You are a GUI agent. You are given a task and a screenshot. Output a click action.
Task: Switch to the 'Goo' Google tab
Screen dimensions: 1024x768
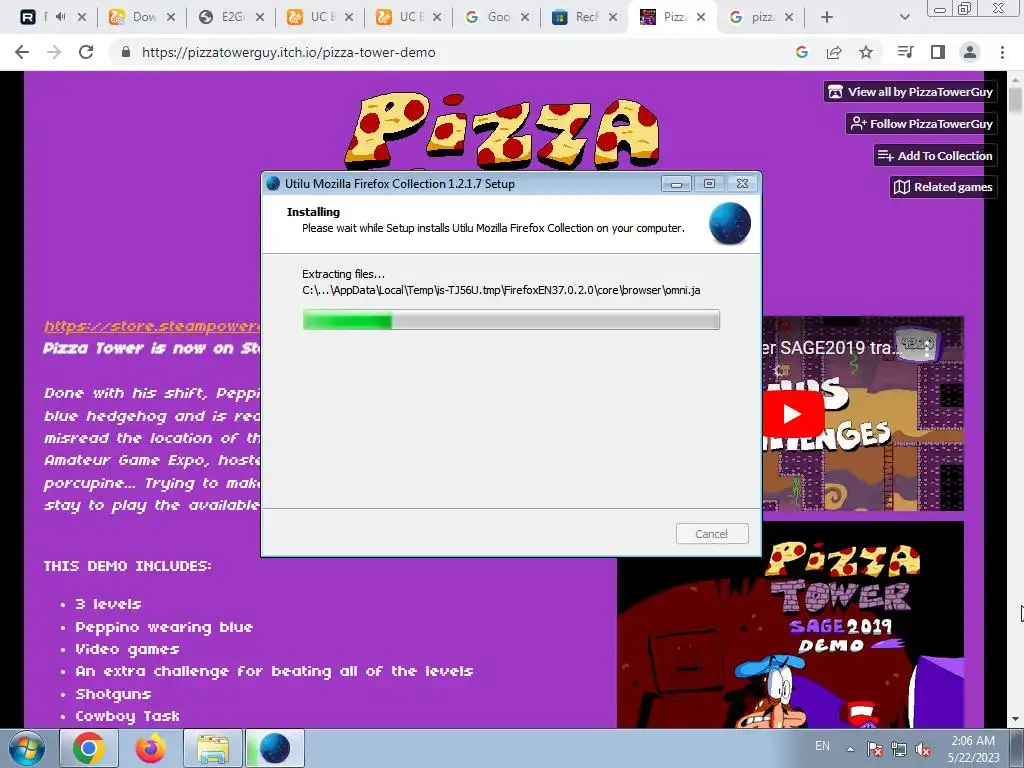point(497,17)
